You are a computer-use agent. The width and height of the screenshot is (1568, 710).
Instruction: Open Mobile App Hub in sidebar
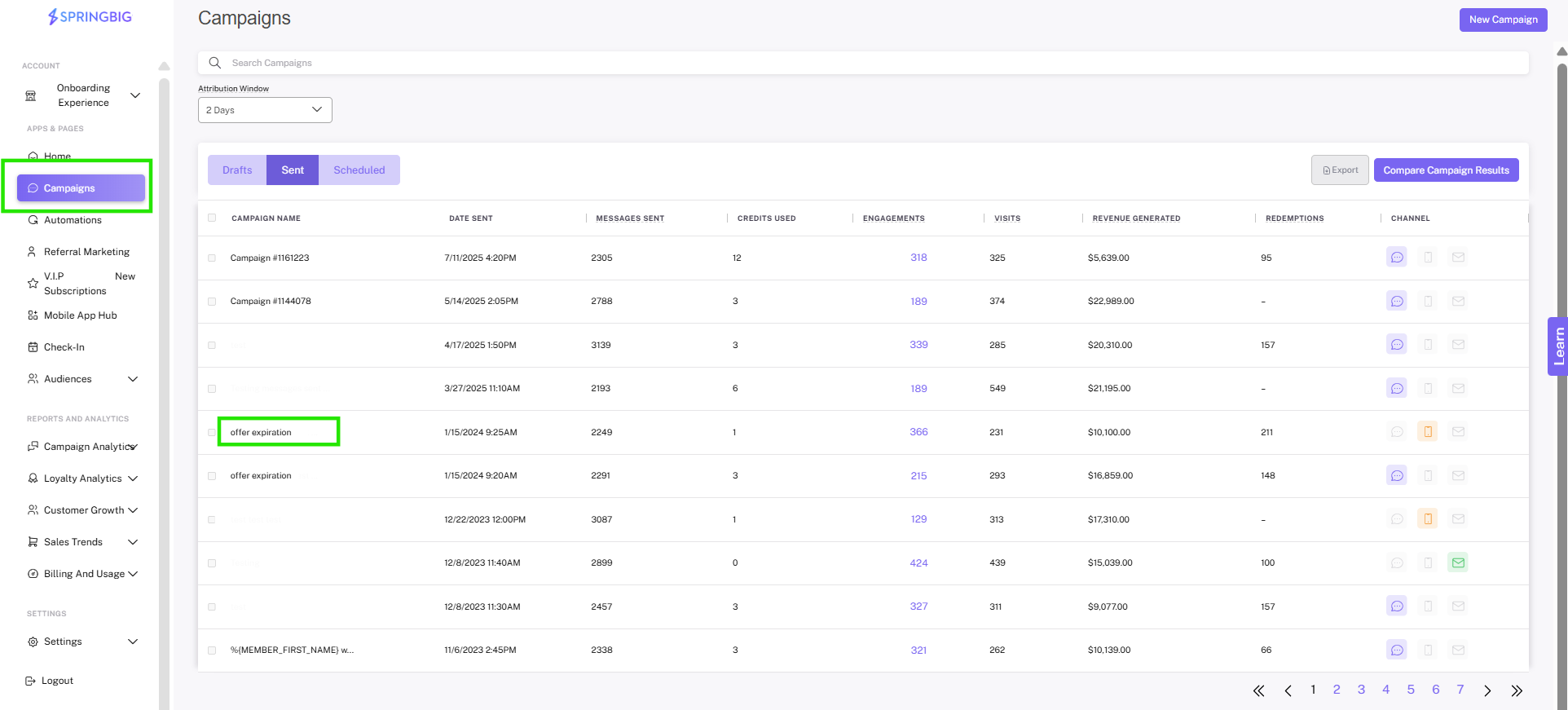tap(81, 315)
